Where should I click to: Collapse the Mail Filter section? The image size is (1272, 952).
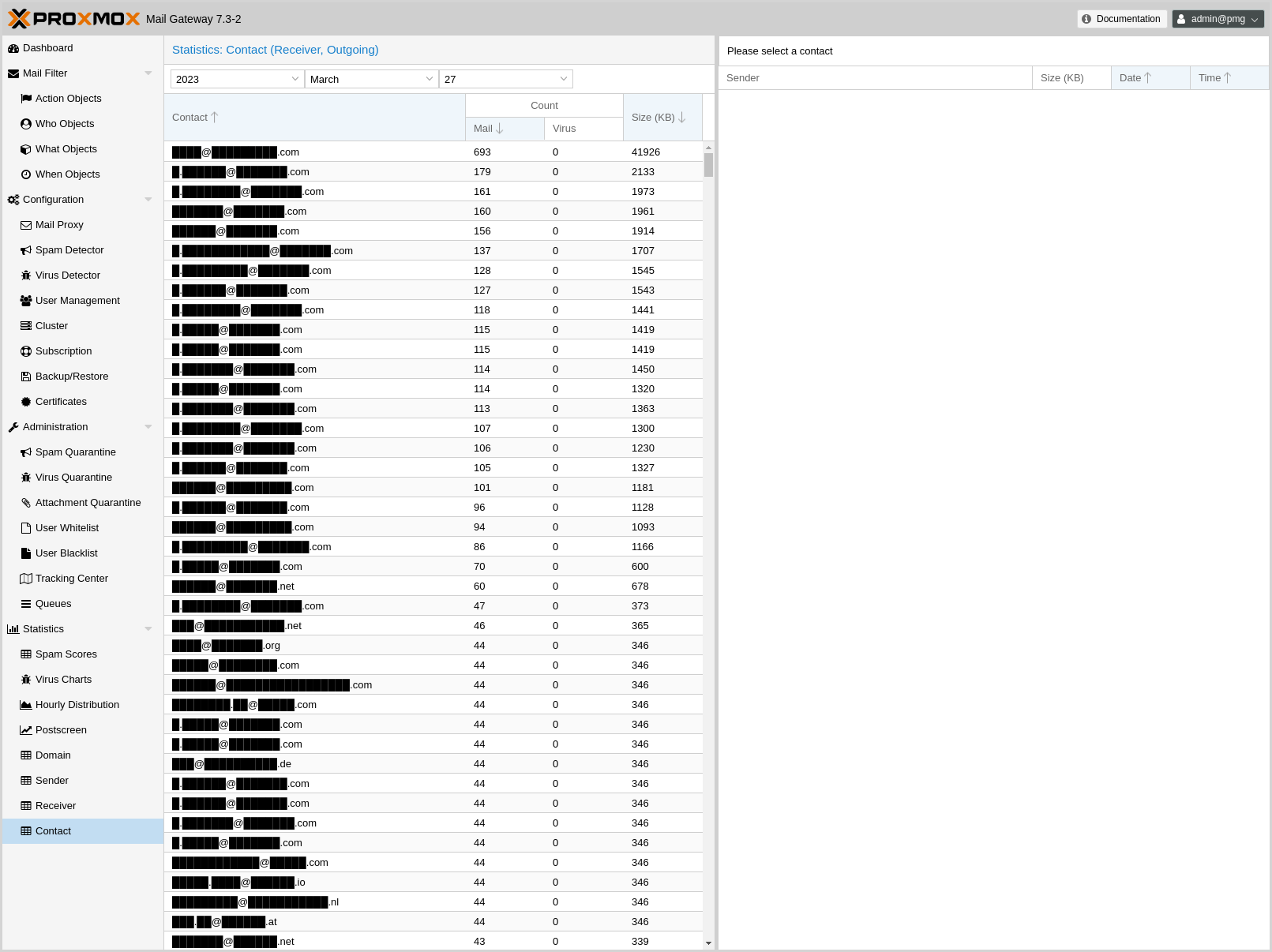click(148, 73)
